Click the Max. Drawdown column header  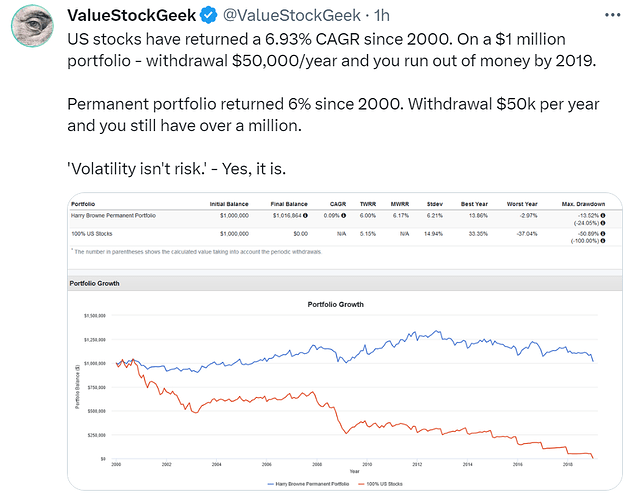pos(583,204)
